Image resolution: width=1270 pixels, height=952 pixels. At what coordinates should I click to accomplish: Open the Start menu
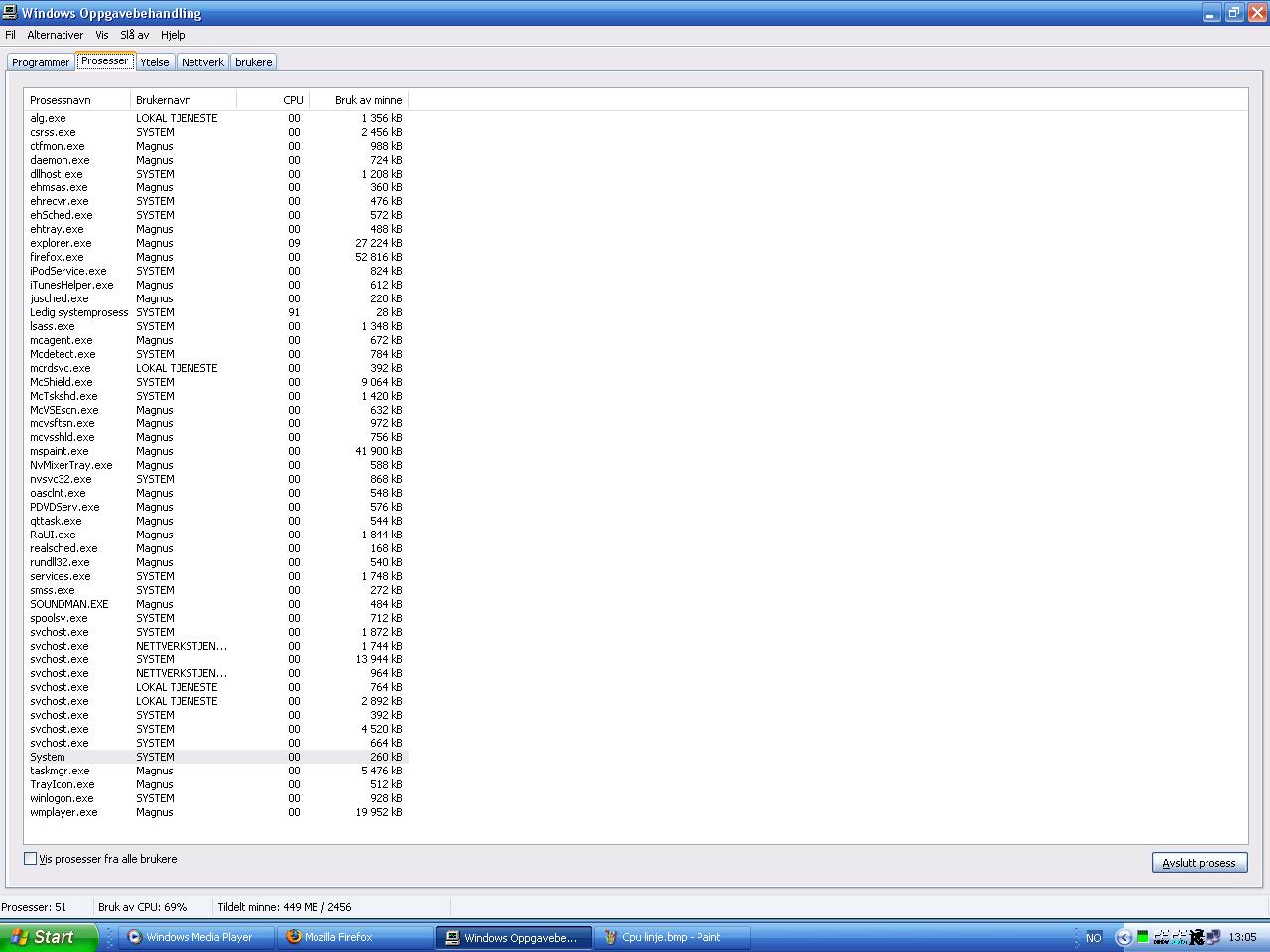click(49, 937)
